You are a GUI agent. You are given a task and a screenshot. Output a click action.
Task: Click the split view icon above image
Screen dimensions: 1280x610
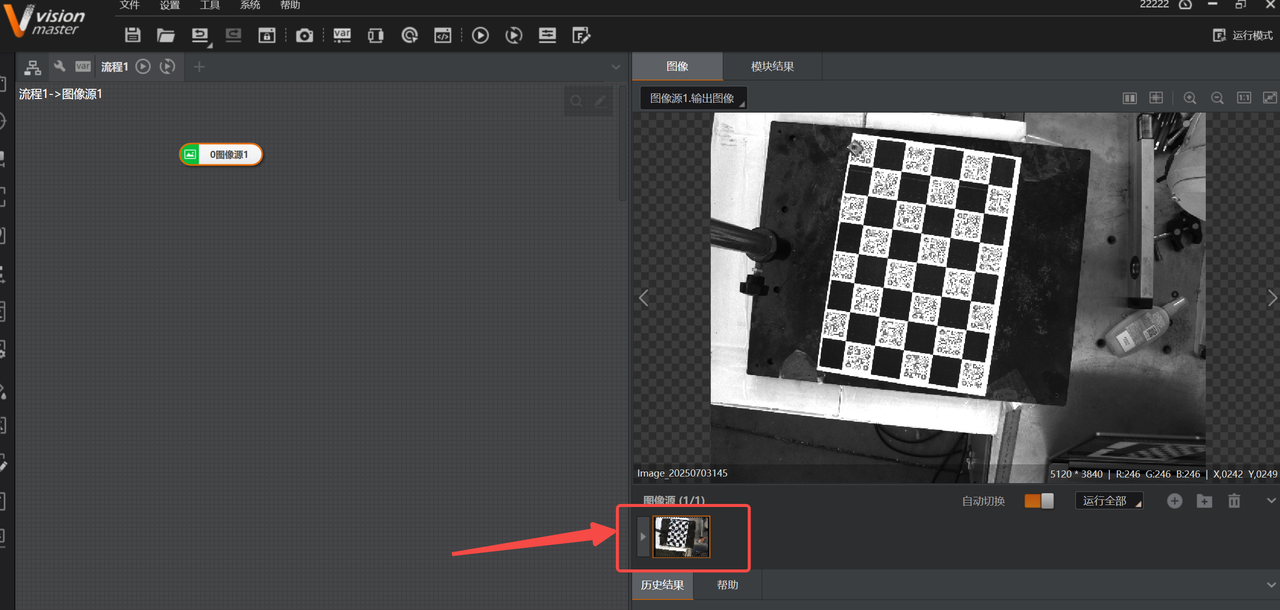[1129, 98]
